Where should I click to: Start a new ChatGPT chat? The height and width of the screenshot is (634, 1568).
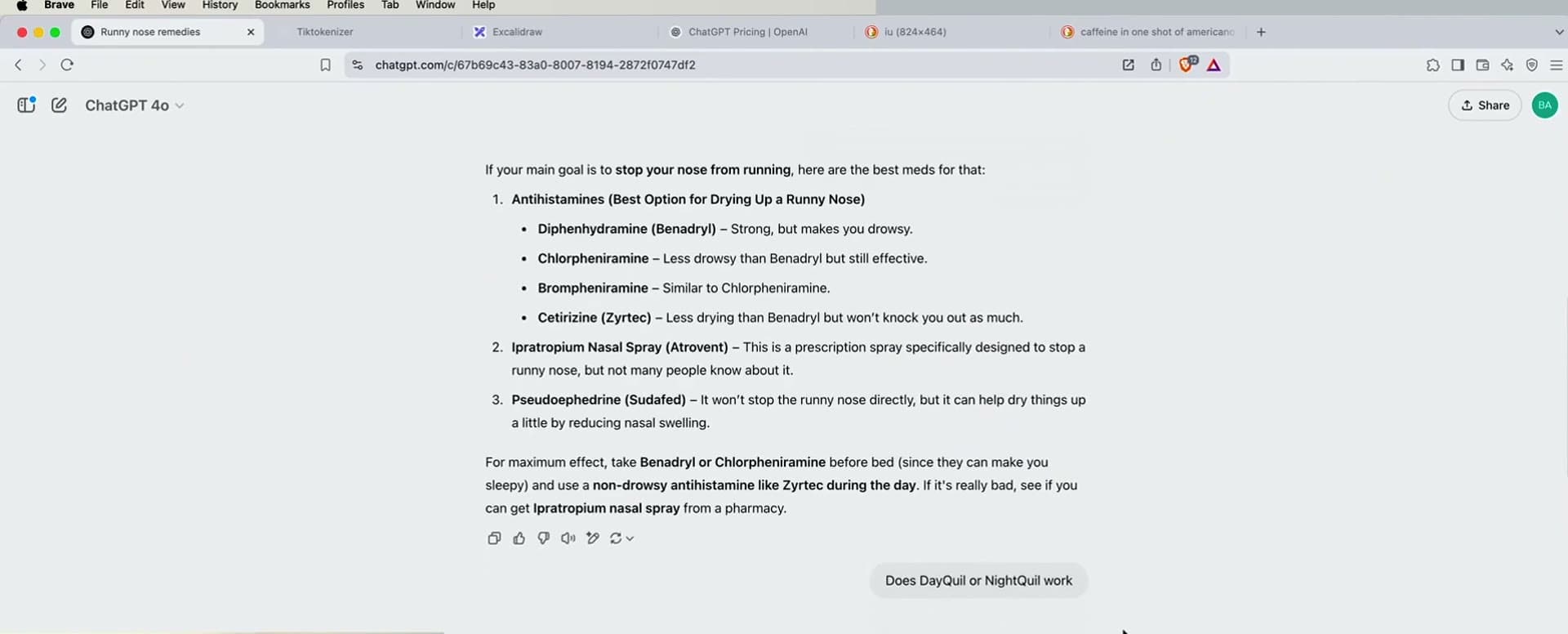tap(59, 105)
